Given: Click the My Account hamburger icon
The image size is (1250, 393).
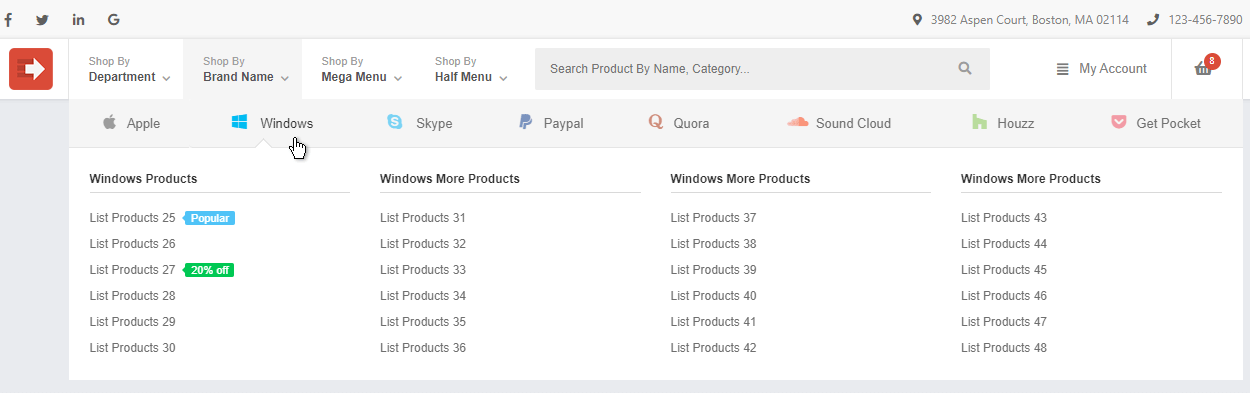Looking at the screenshot, I should point(1063,69).
